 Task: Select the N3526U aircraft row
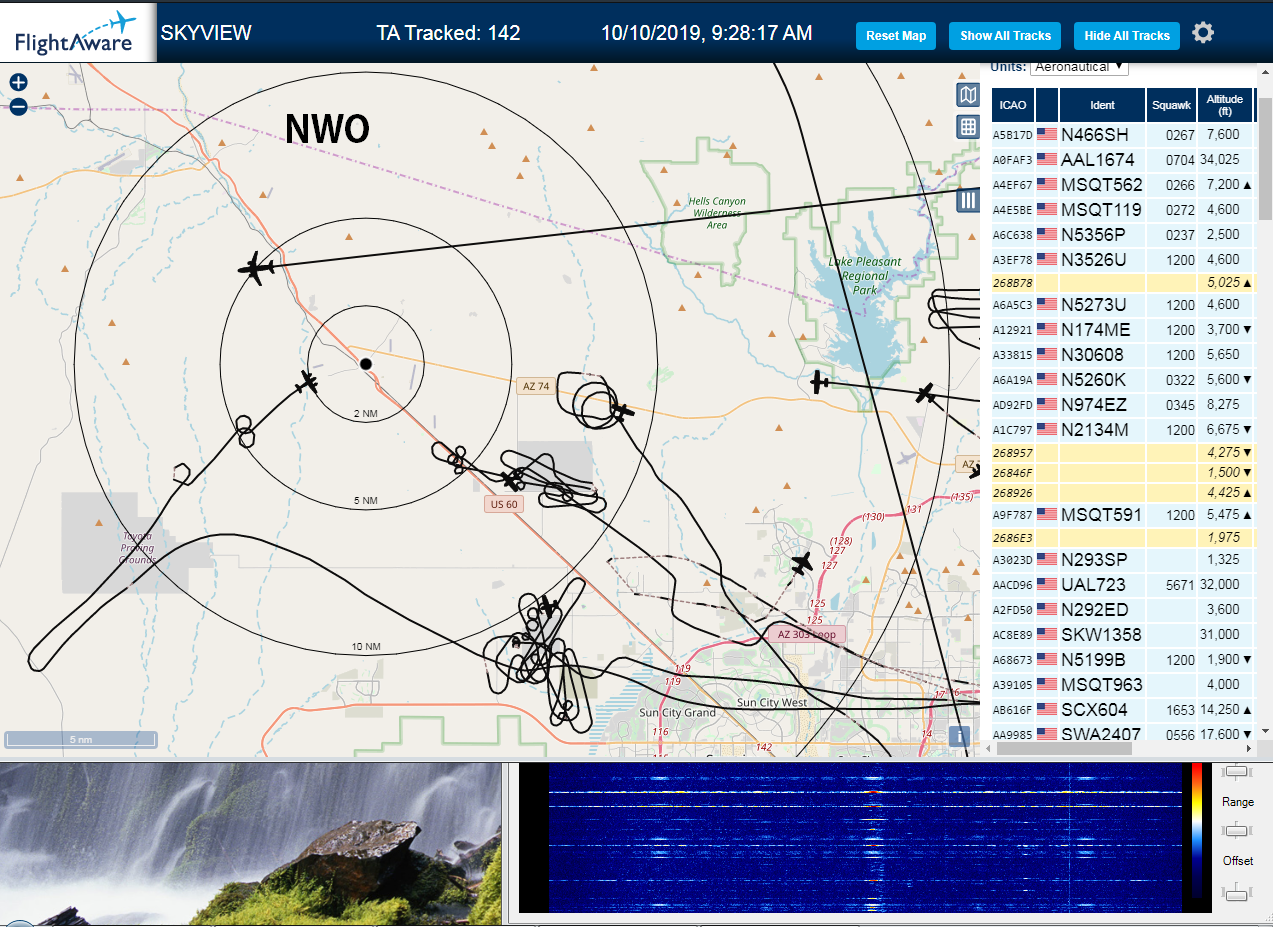click(x=1123, y=259)
